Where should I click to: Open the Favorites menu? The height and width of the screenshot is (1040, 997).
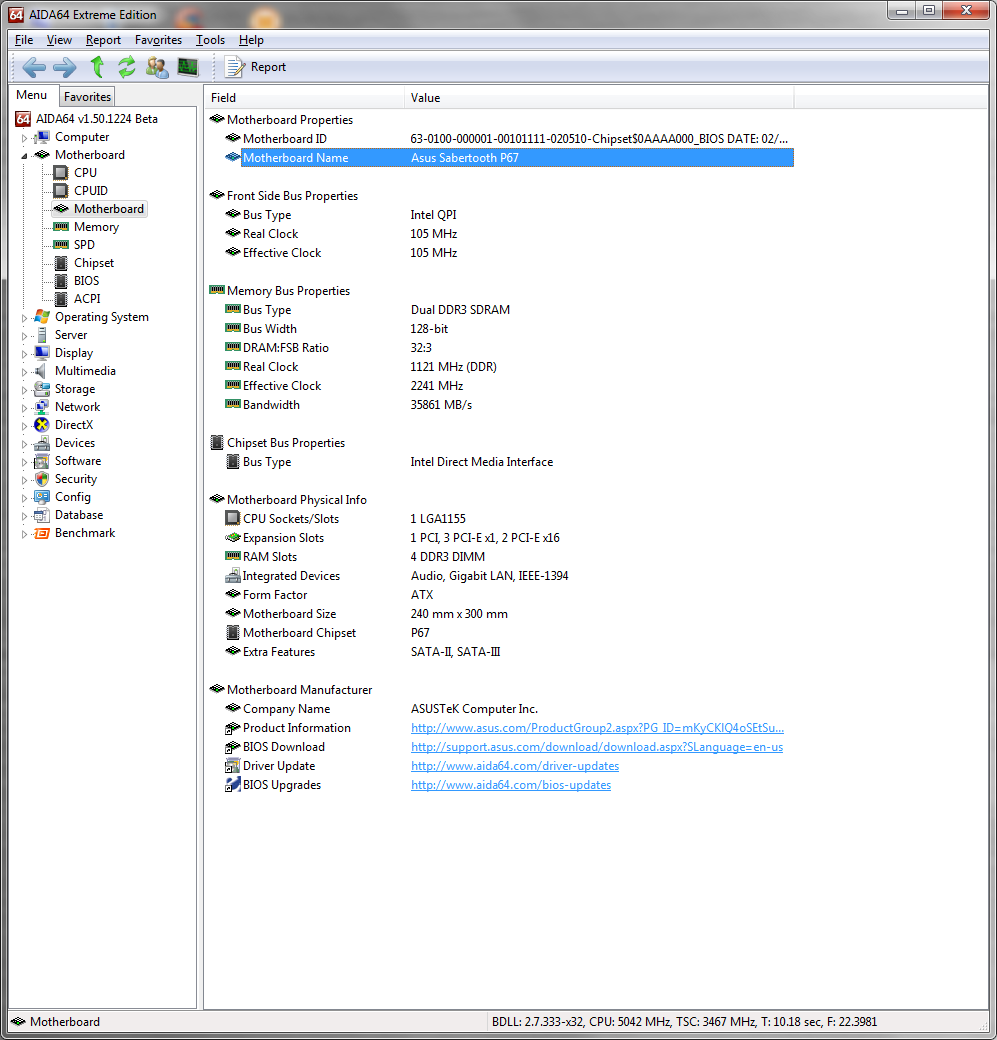pyautogui.click(x=158, y=40)
